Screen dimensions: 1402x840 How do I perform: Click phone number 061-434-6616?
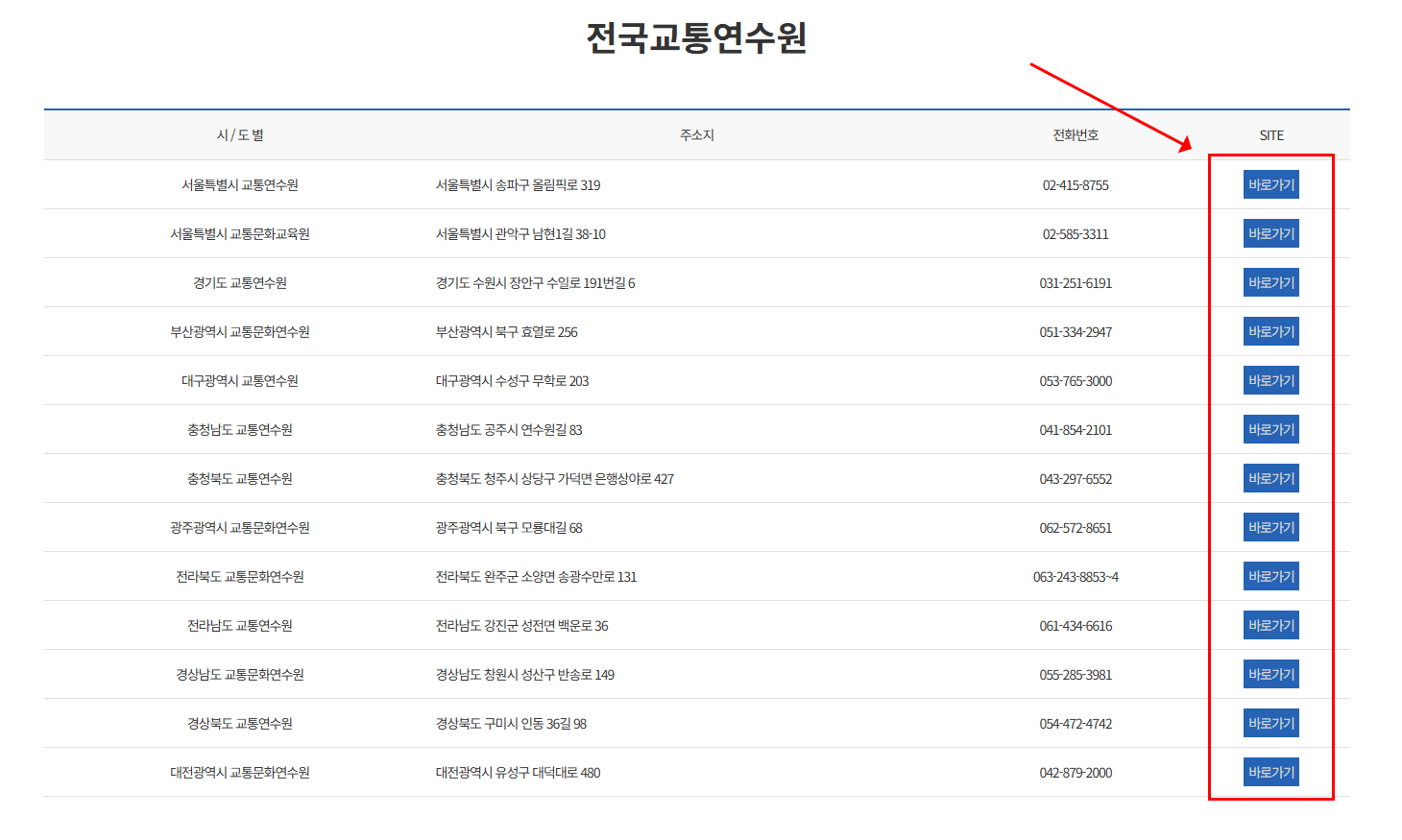(x=1076, y=625)
